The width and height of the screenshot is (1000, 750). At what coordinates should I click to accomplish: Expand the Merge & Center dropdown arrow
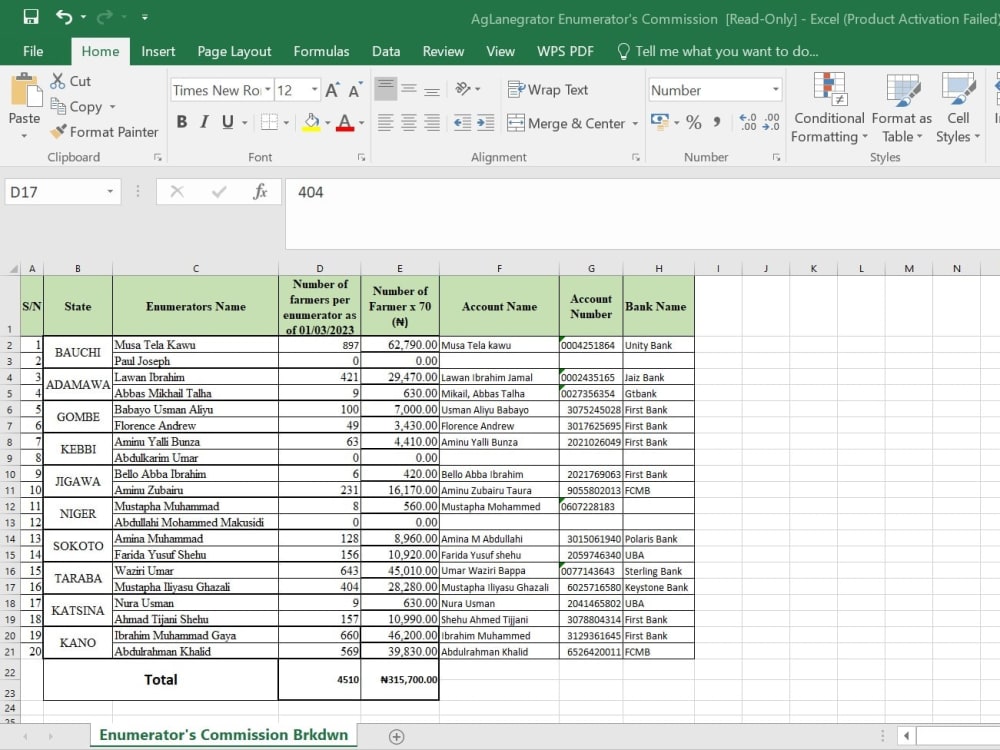pos(635,123)
